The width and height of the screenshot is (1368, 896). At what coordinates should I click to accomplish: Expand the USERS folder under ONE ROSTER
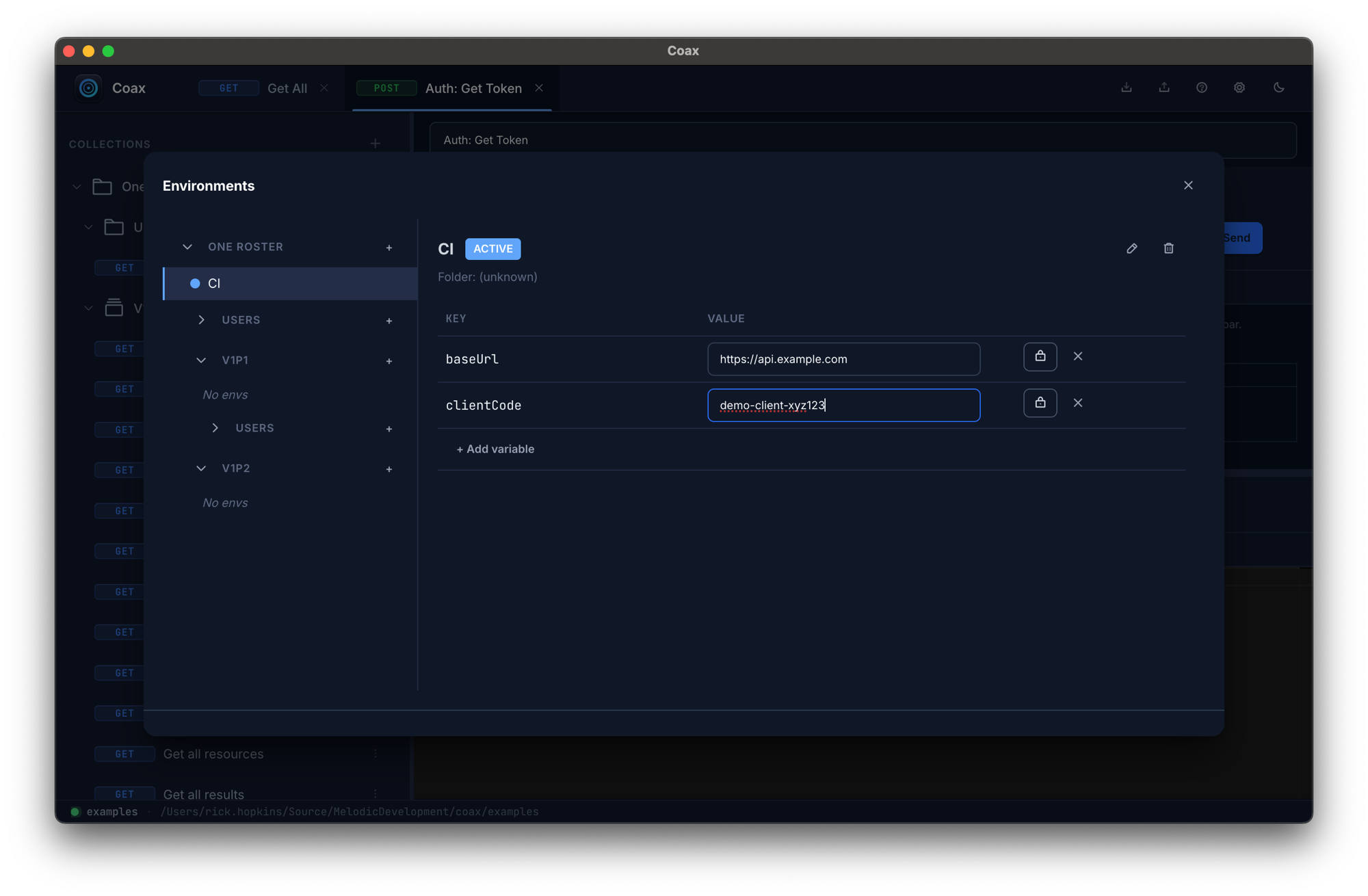tap(201, 320)
